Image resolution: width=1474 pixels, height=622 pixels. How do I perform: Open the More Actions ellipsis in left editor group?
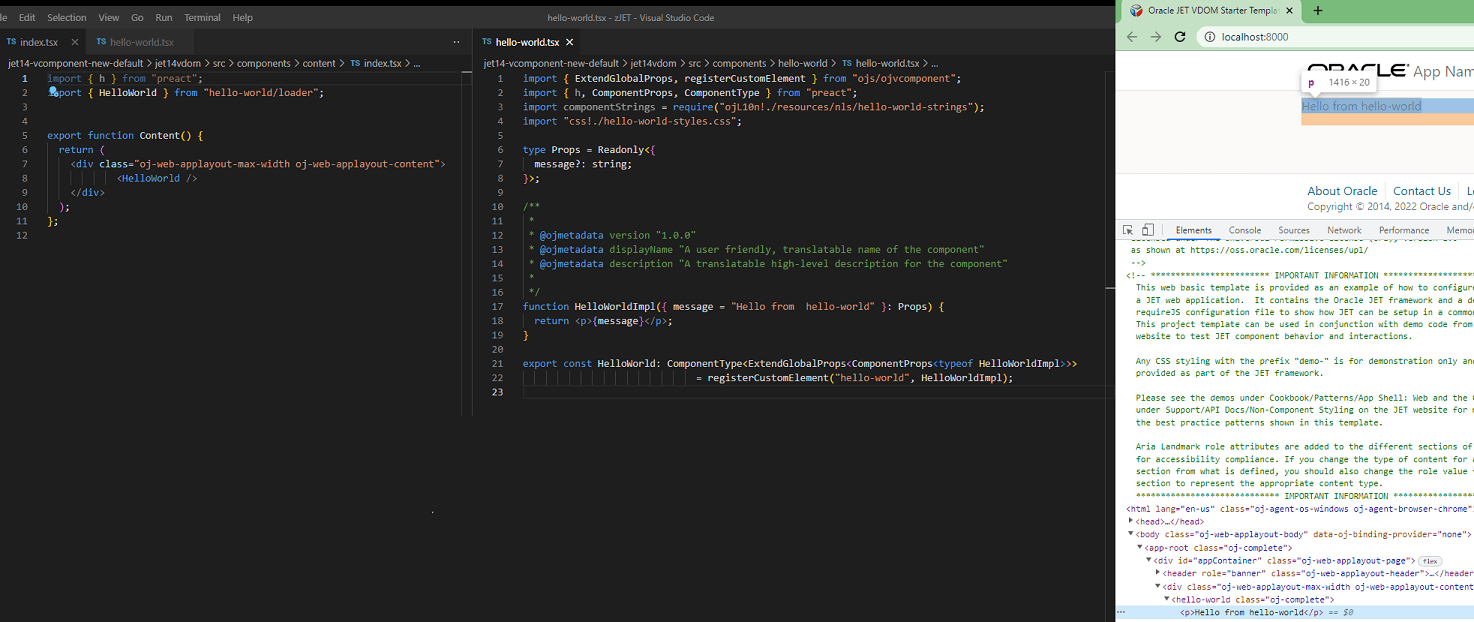456,42
